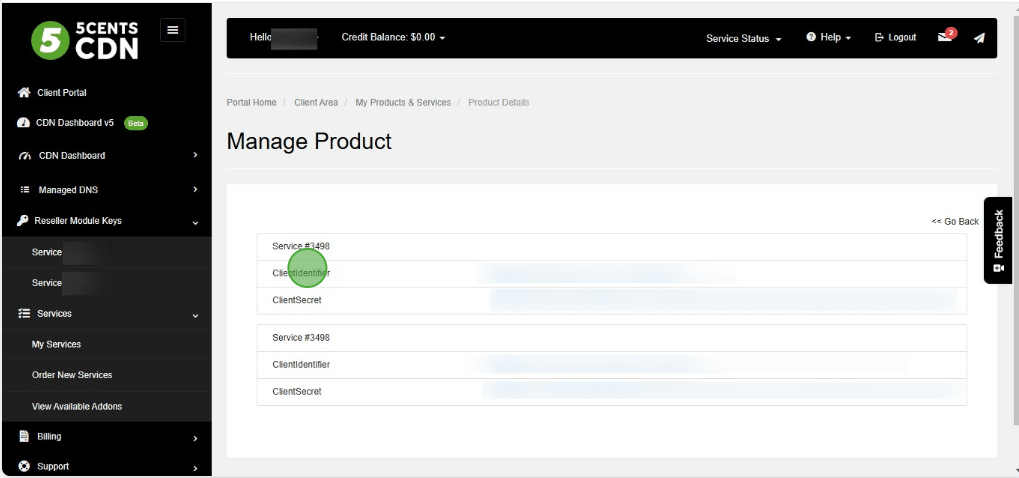This screenshot has width=1019, height=478.
Task: Click the << Go Back link
Action: (x=955, y=221)
